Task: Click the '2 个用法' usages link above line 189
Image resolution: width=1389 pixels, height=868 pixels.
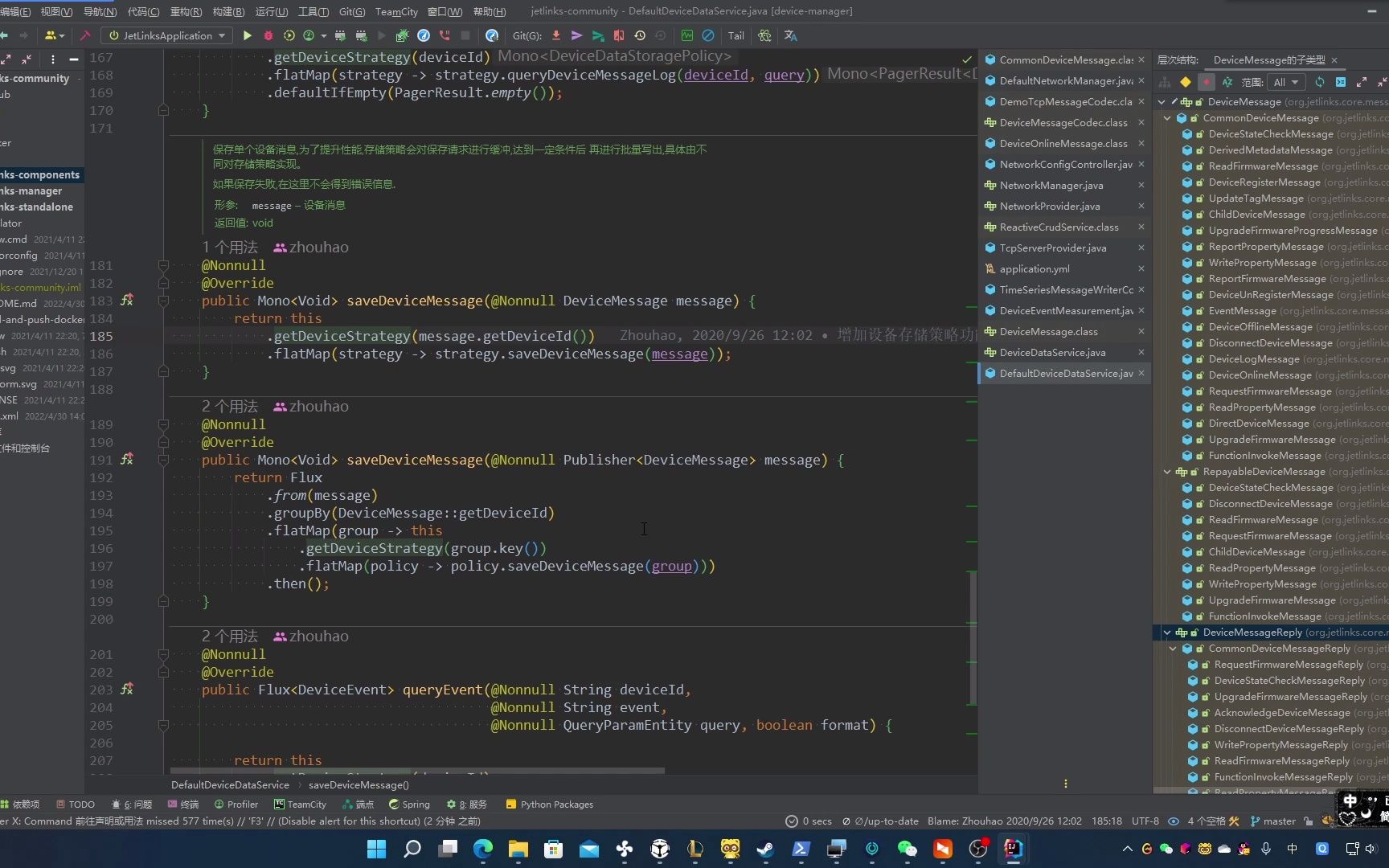Action: click(x=230, y=407)
